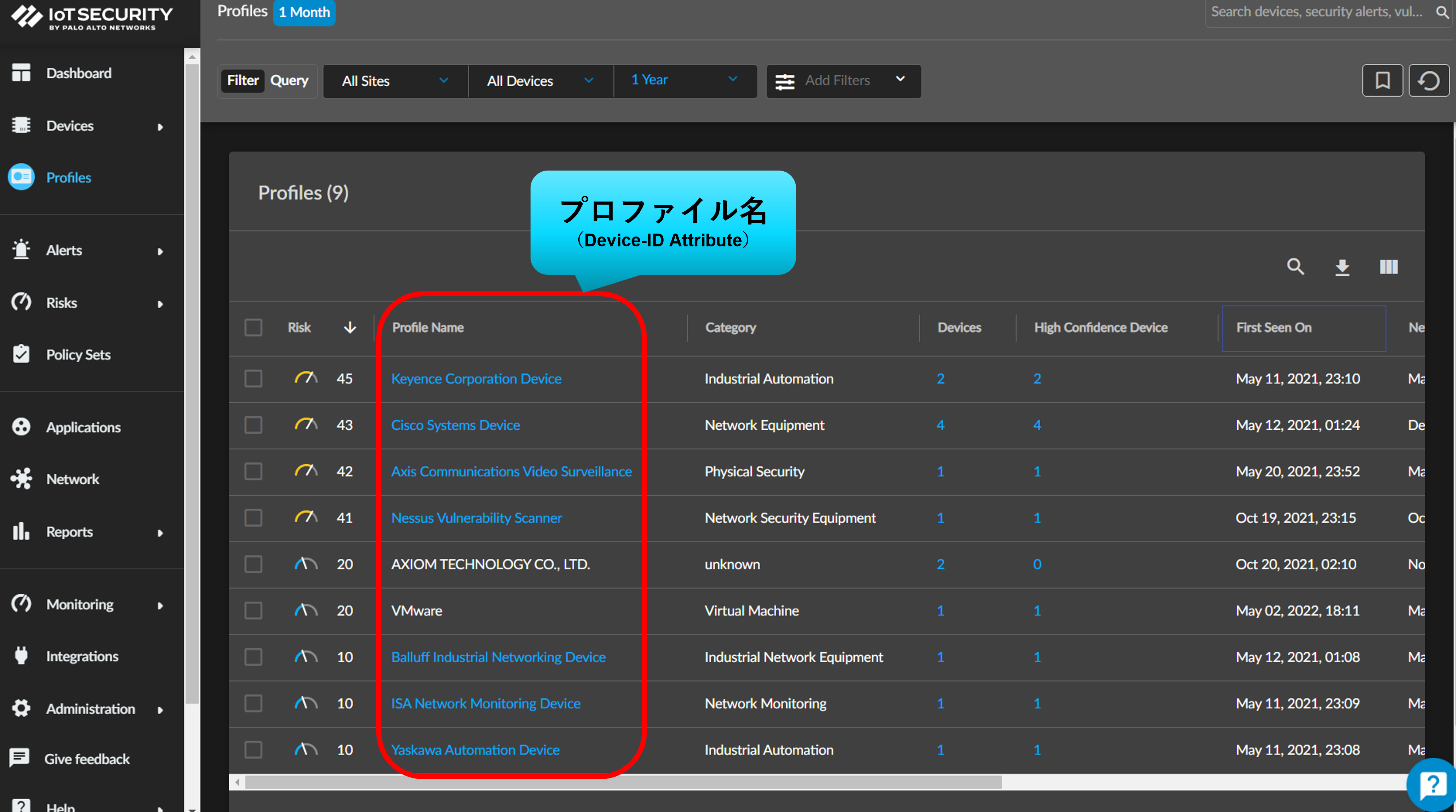Image resolution: width=1456 pixels, height=812 pixels.
Task: Click the horizontal table scrollbar
Action: point(623,782)
